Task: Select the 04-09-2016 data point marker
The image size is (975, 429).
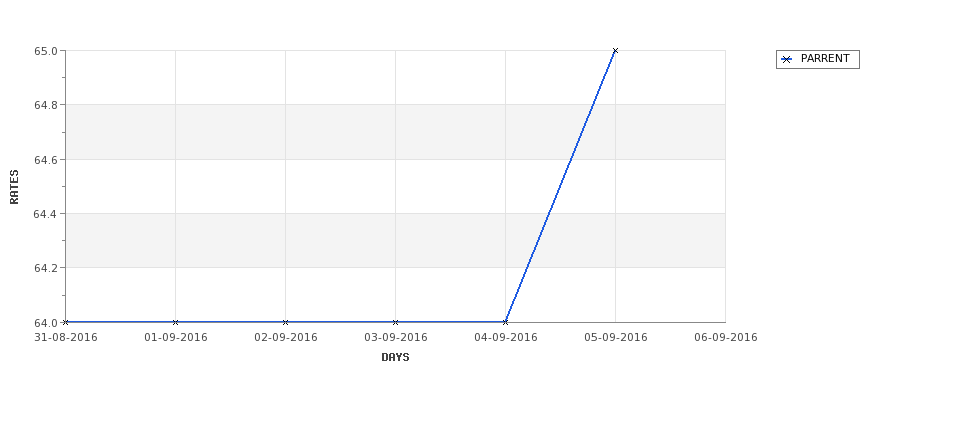Action: (x=505, y=322)
